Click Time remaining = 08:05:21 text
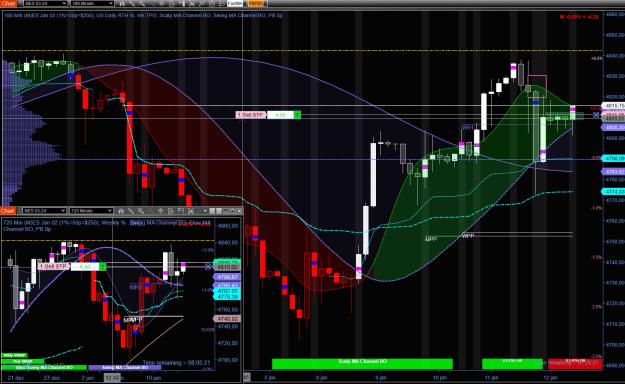Image resolution: width=625 pixels, height=384 pixels. (176, 362)
